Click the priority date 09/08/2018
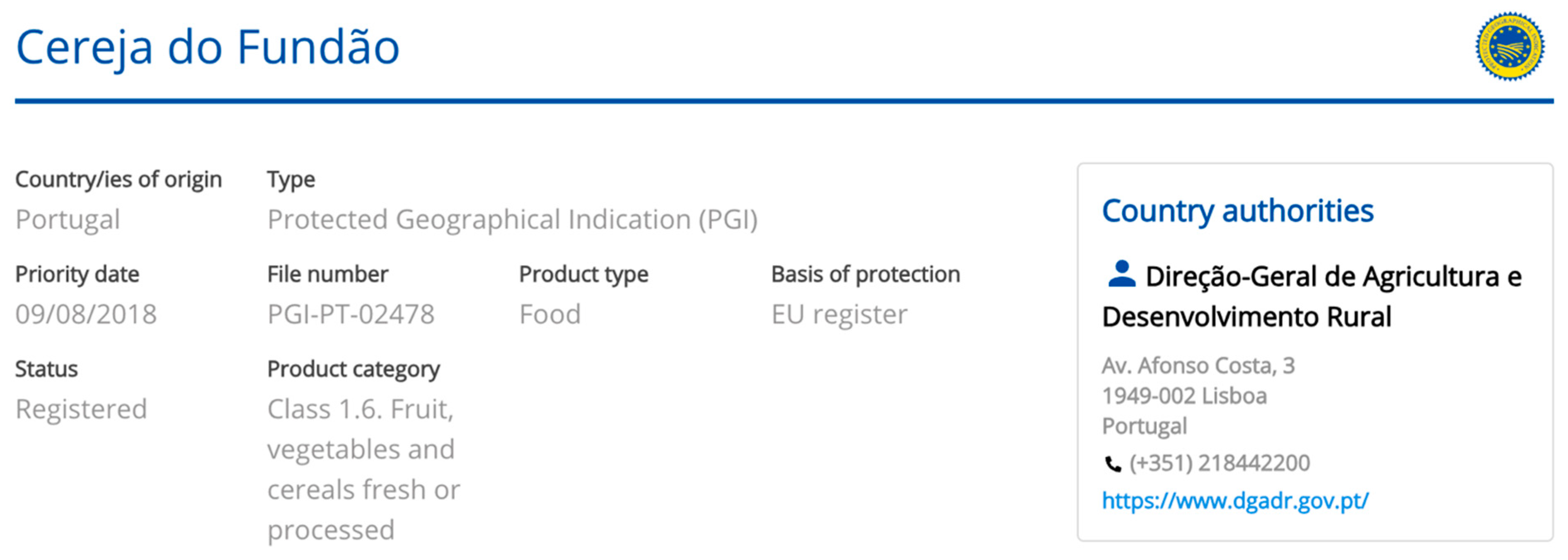Image resolution: width=1568 pixels, height=560 pixels. [86, 315]
